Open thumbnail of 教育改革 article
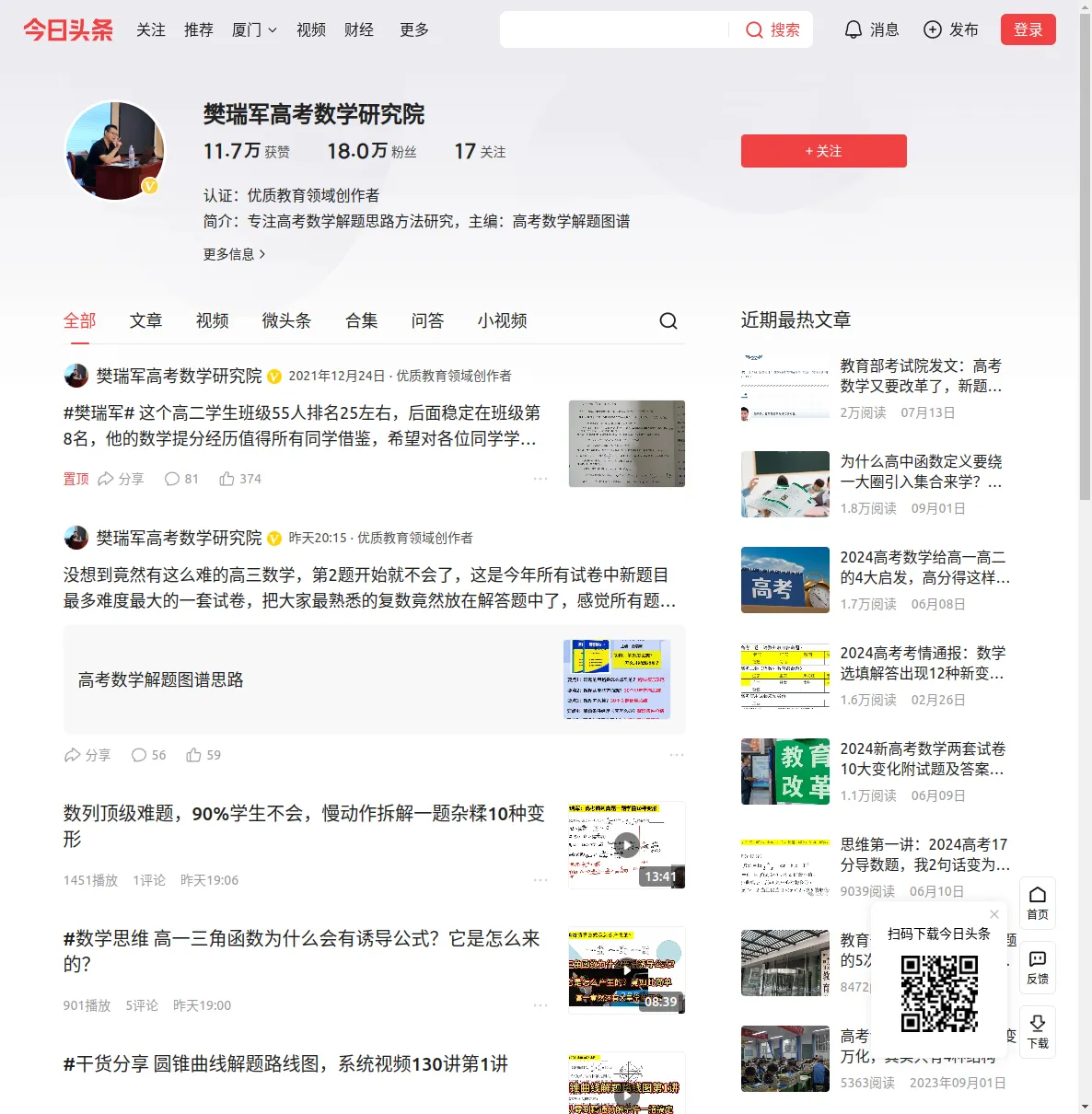Image resolution: width=1092 pixels, height=1114 pixels. (x=785, y=772)
